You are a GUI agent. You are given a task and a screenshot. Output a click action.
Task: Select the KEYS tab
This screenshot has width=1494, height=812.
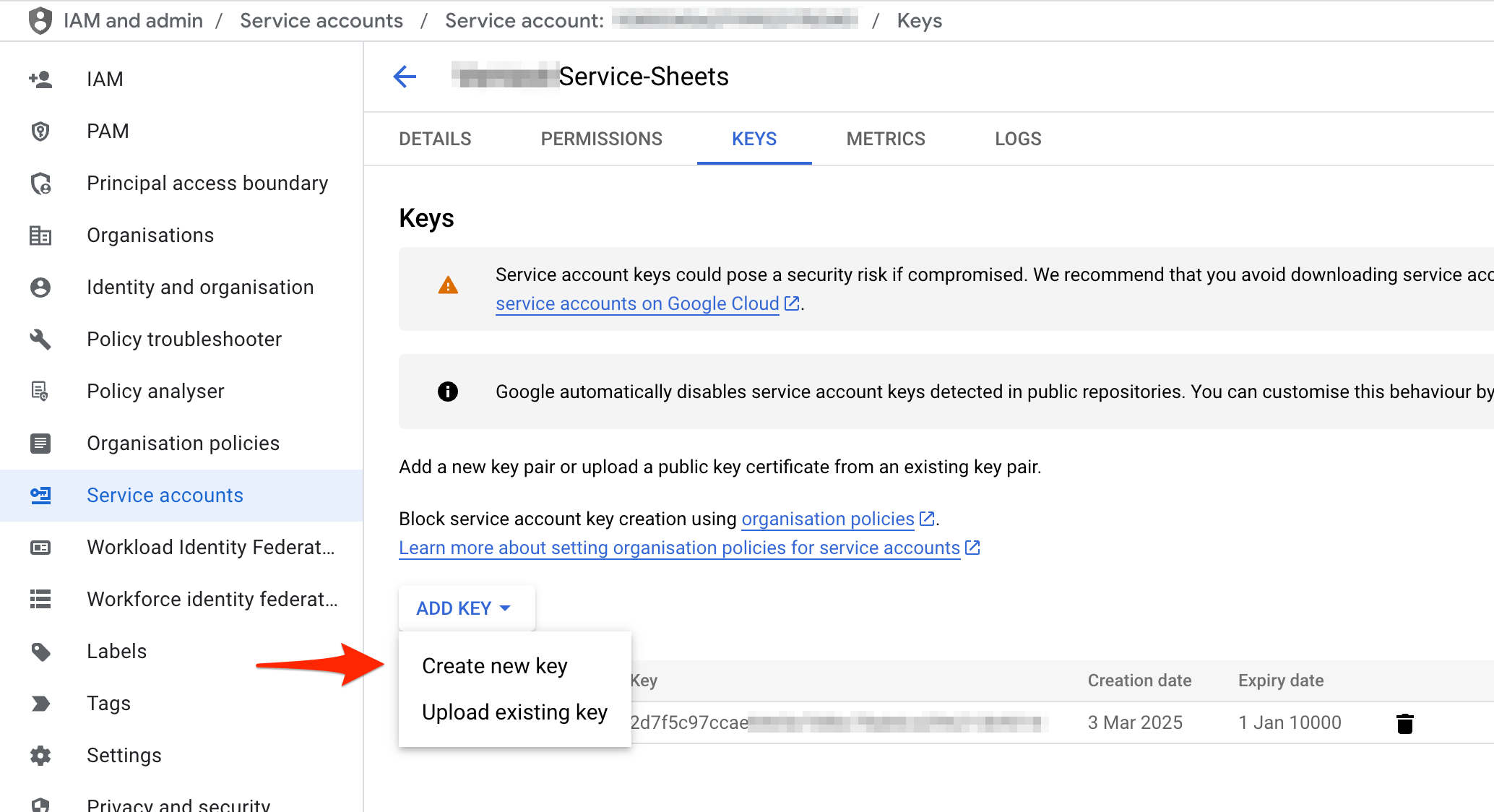tap(754, 139)
